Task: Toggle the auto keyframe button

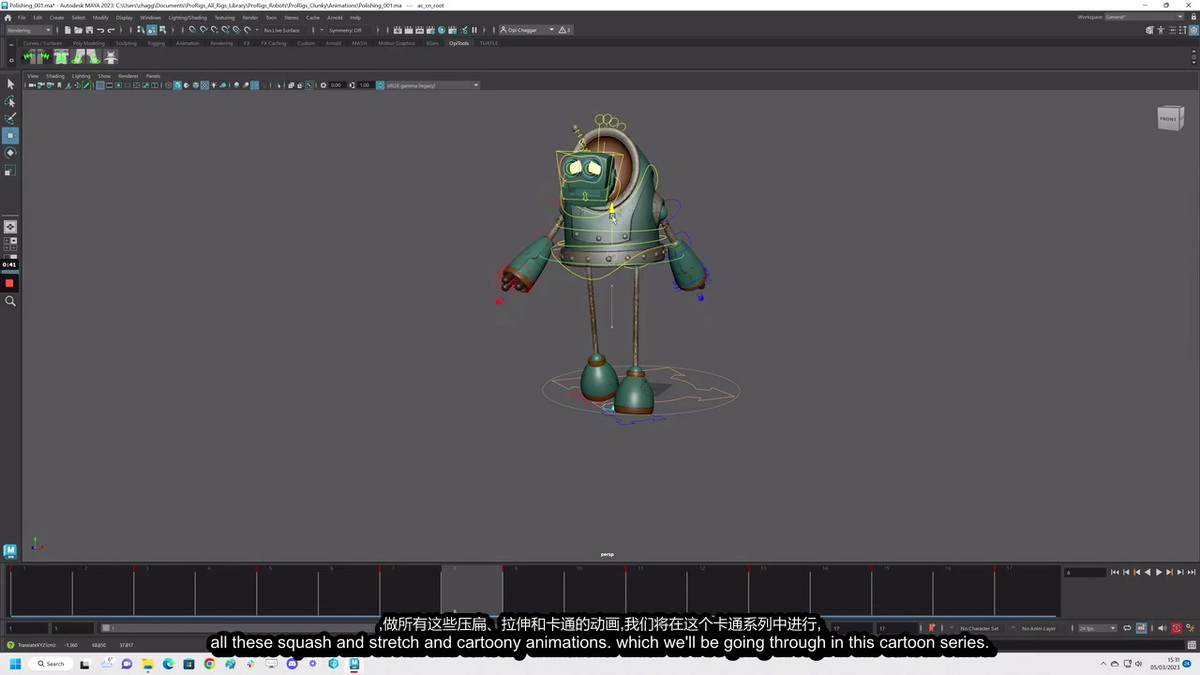Action: coord(1176,628)
